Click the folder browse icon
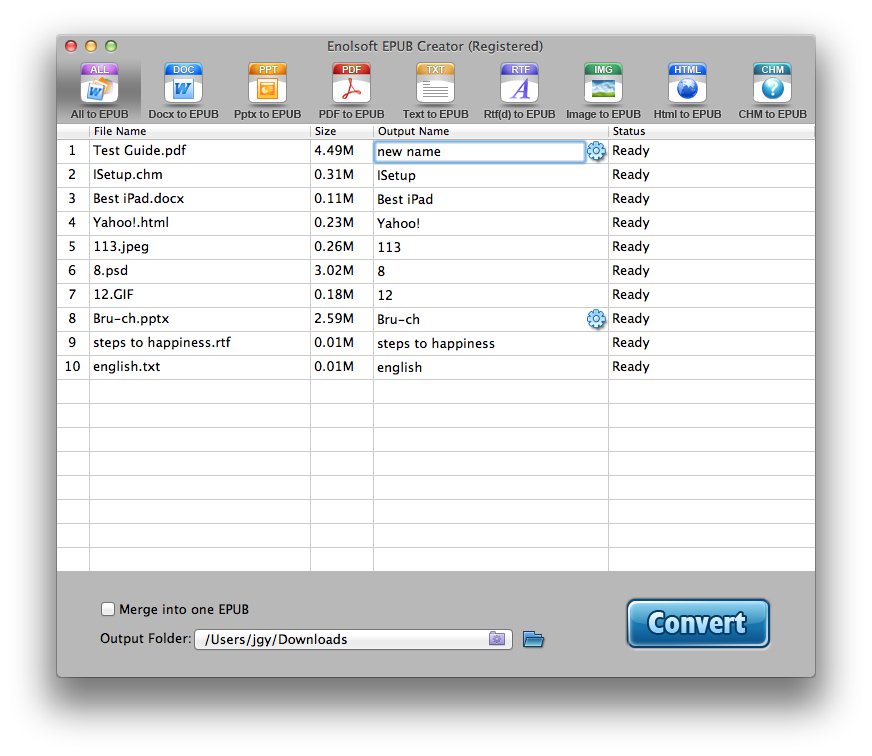Image resolution: width=872 pixels, height=756 pixels. [532, 638]
